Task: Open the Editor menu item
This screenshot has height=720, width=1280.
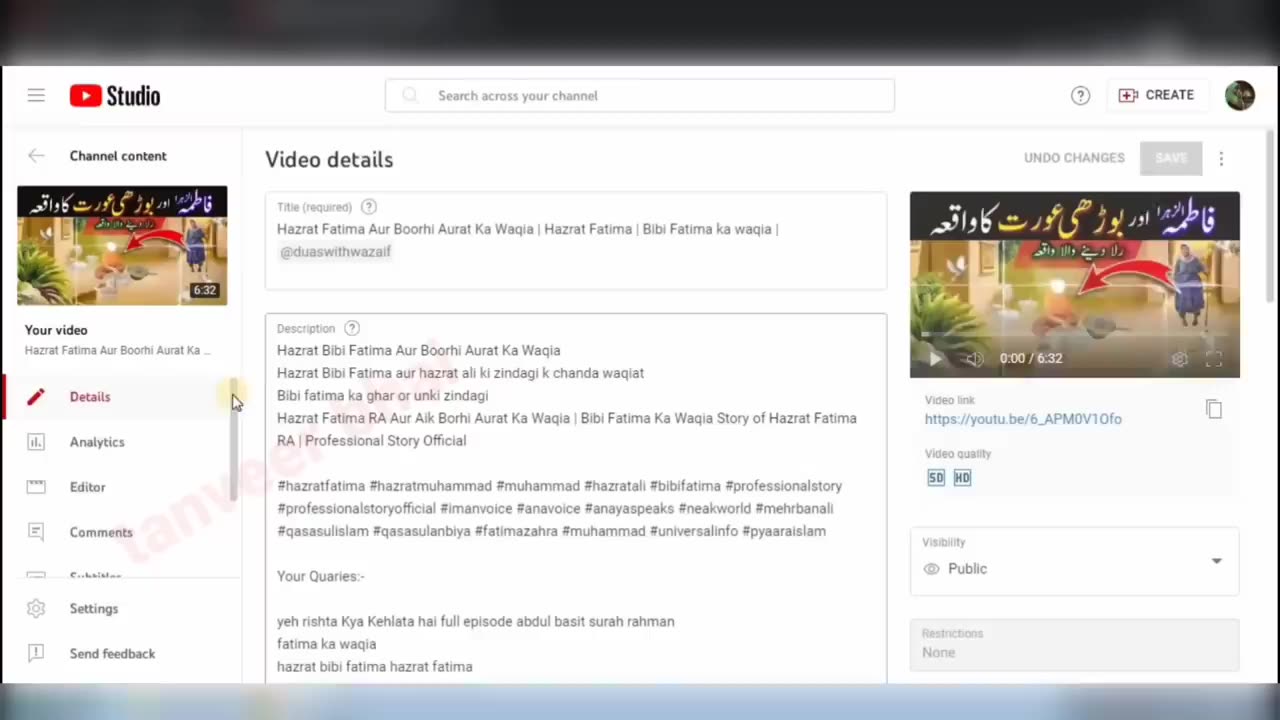Action: (121, 487)
